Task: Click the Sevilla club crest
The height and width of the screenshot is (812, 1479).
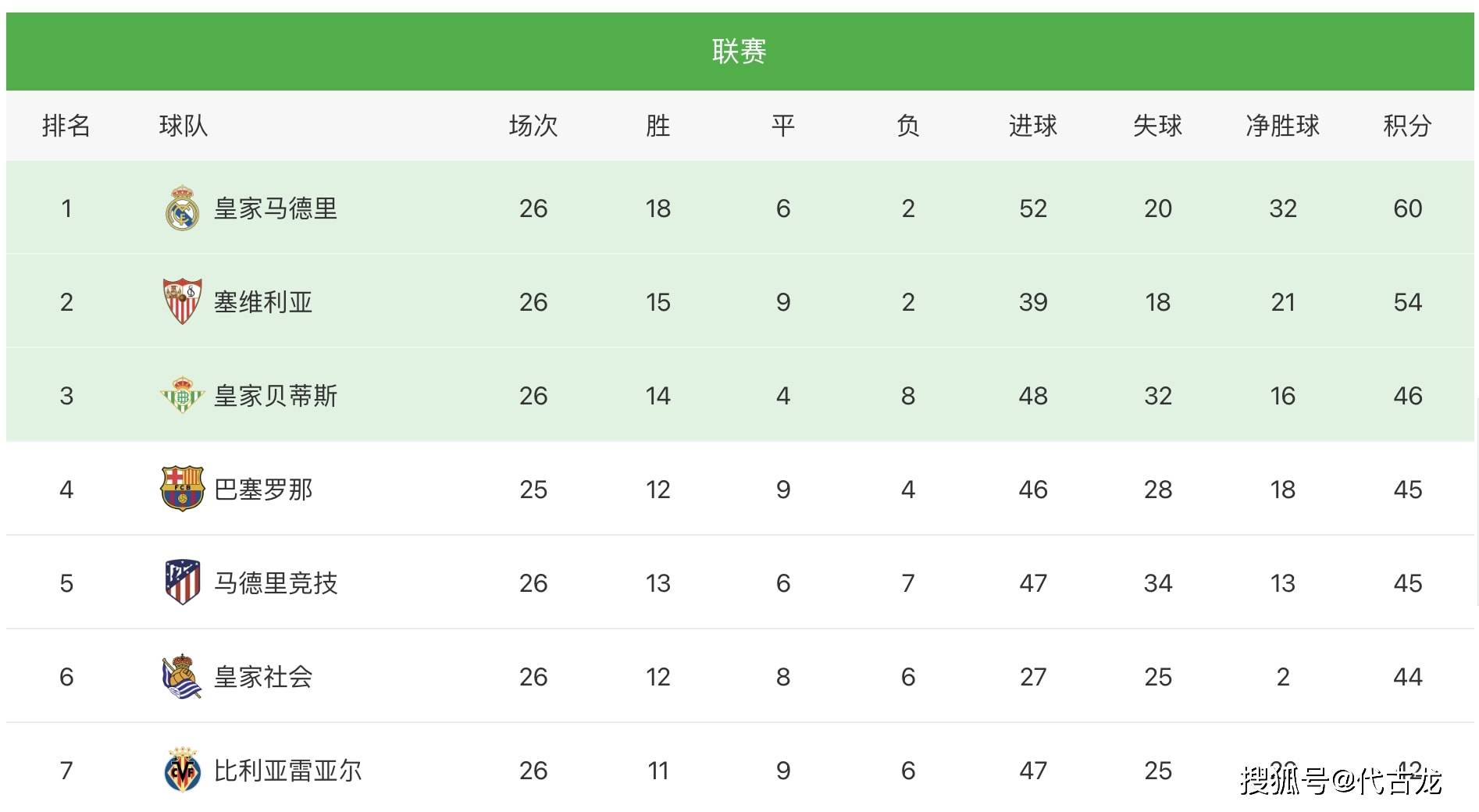Action: point(182,301)
